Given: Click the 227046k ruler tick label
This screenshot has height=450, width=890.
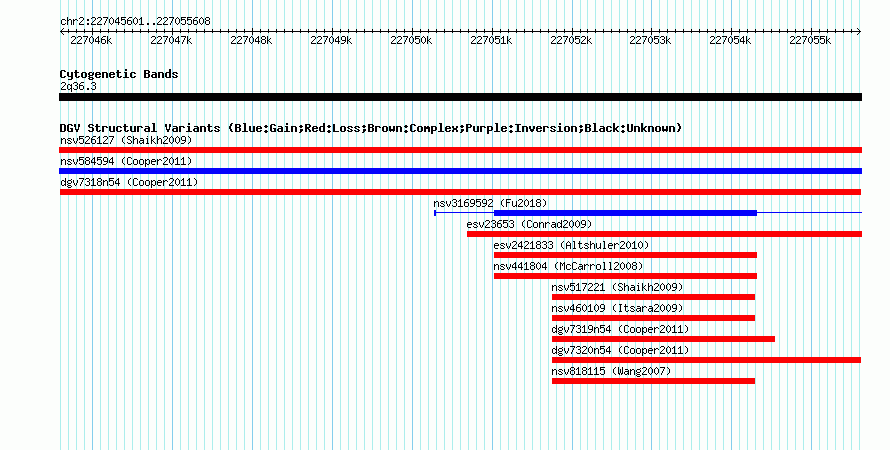Looking at the screenshot, I should point(91,40).
